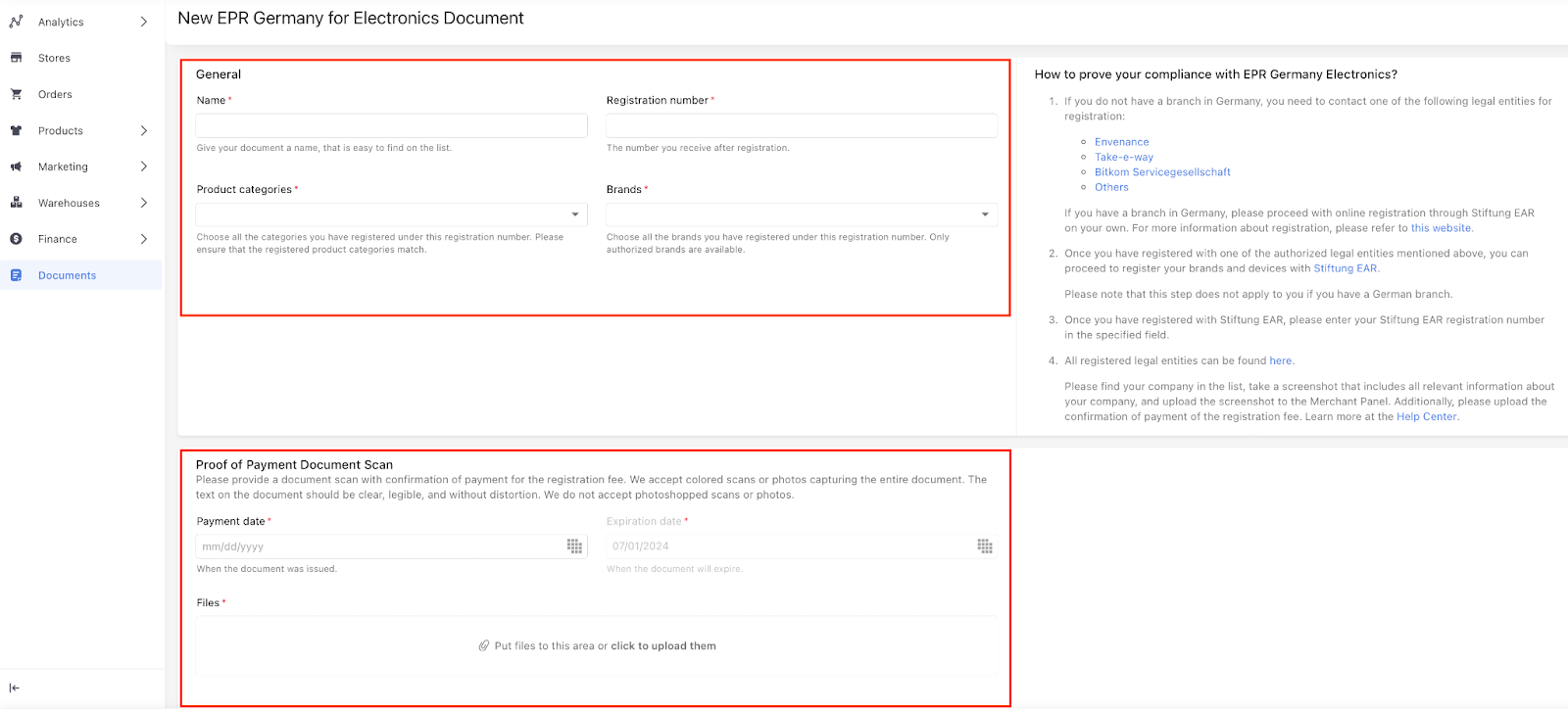Viewport: 1568px width, 712px height.
Task: Click the 'Registration number' field label
Action: point(657,101)
